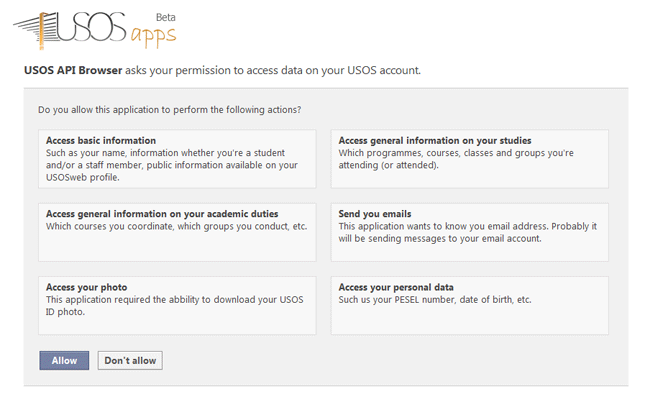Click the 'Which programmes, courses, classes' description
Screen dimensions: 650x397
coord(456,159)
